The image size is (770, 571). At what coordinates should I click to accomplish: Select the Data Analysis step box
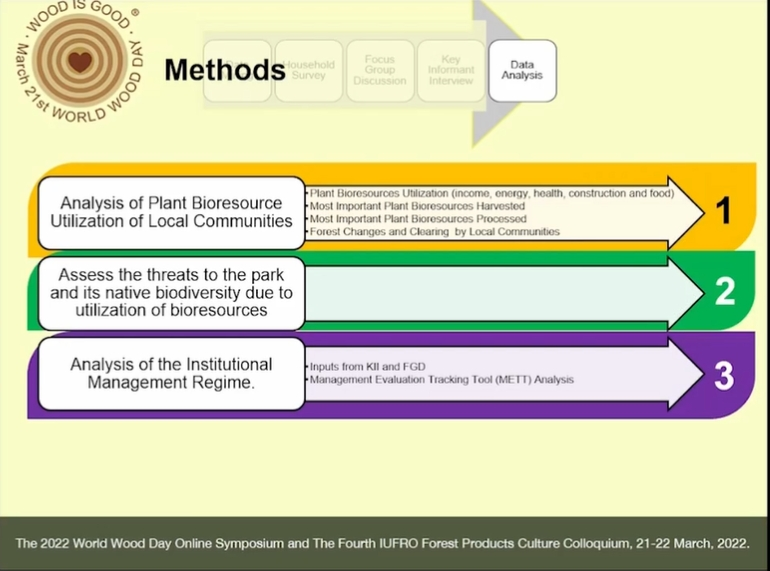tap(522, 71)
